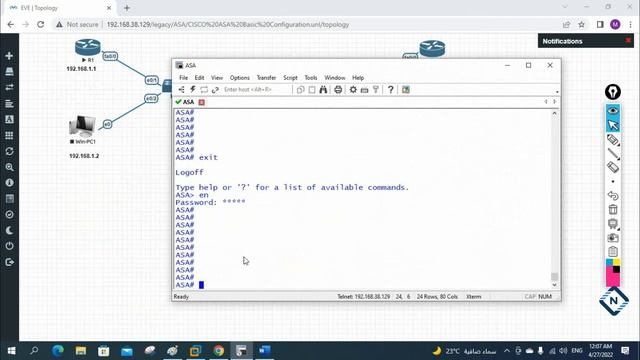Click the Help question mark icon
The height and width of the screenshot is (360, 640).
click(391, 89)
